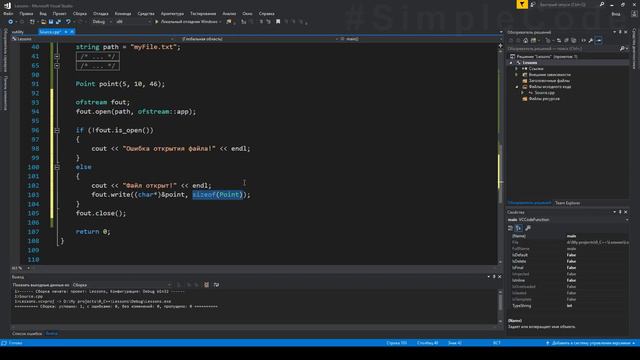Image resolution: width=640 pixels, height=360 pixels.
Task: Click the Solution Explorer search field
Action: [x=562, y=49]
